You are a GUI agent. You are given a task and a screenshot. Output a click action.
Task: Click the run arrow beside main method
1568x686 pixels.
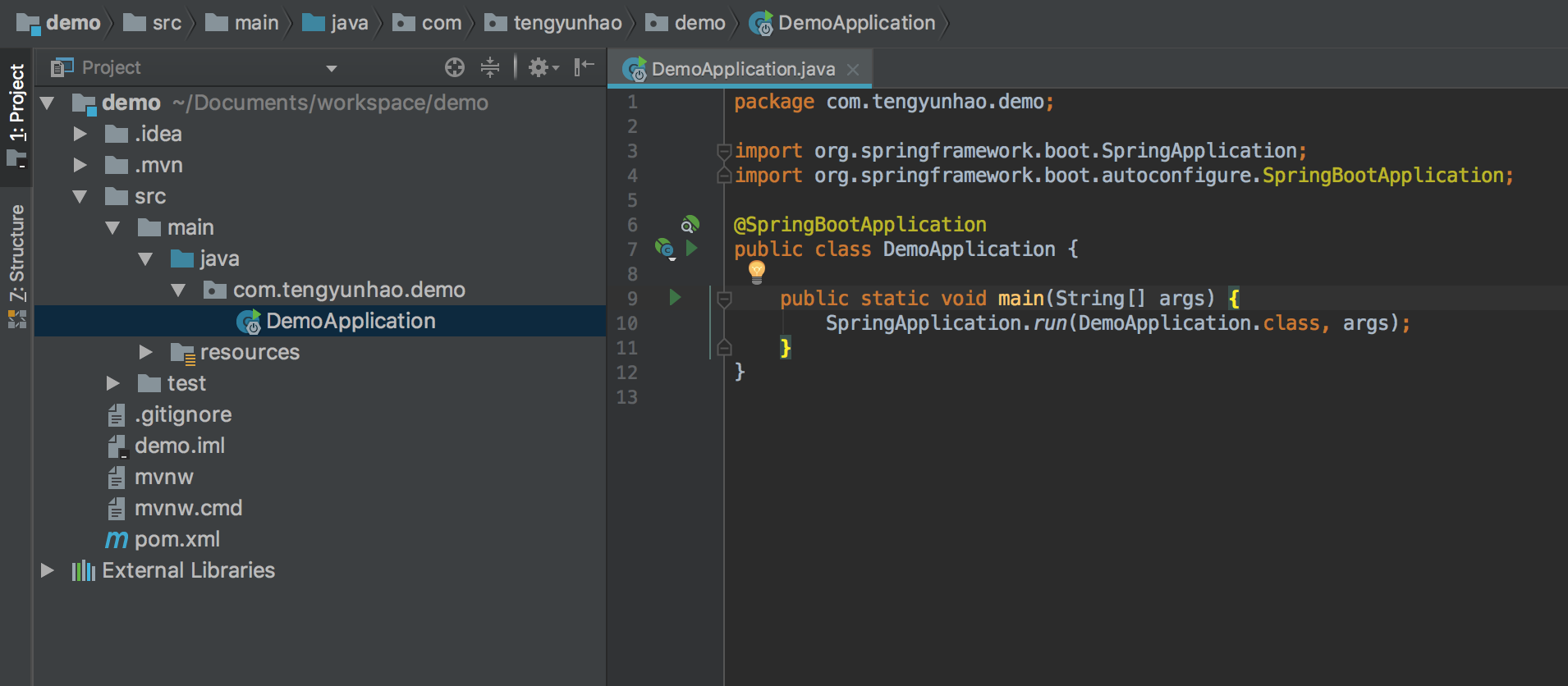(x=675, y=297)
